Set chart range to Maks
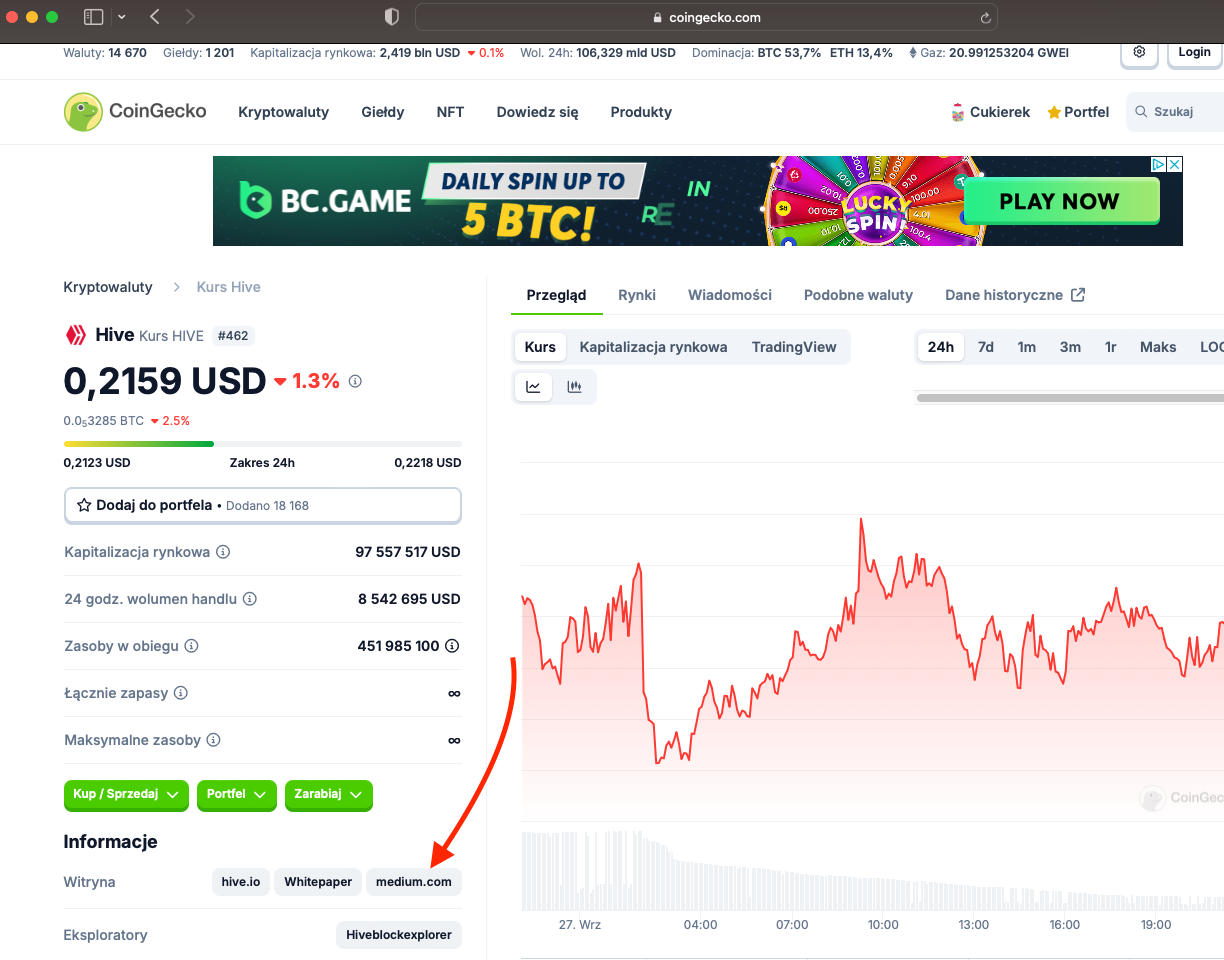 [1158, 347]
